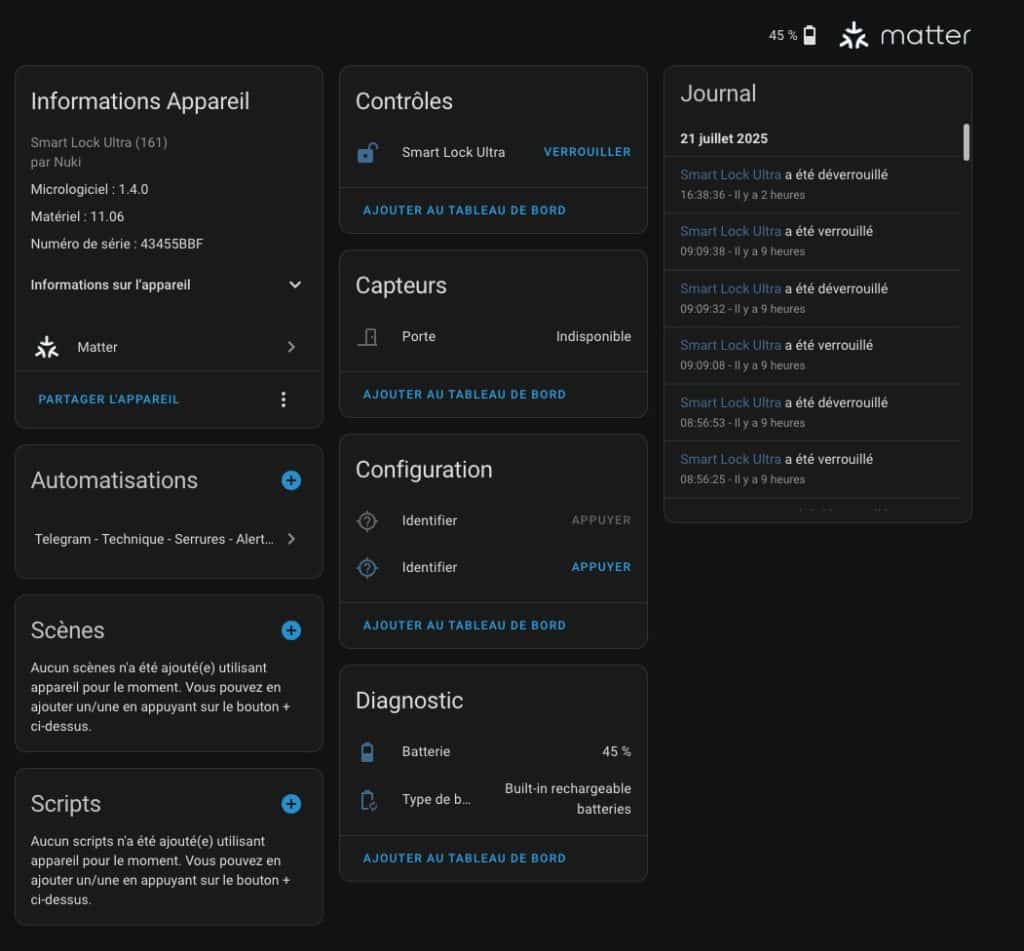Click the Scènes card heading
The image size is (1024, 951).
(67, 630)
